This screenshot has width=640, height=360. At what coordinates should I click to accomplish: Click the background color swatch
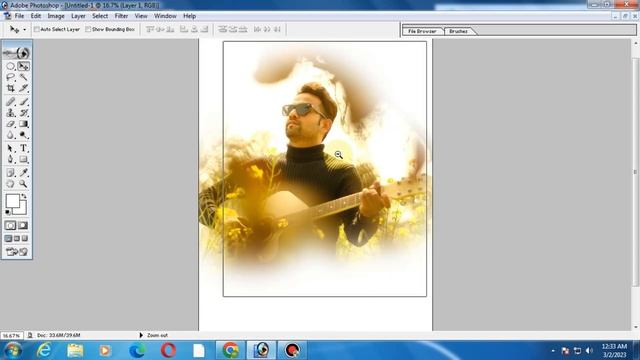click(x=22, y=209)
